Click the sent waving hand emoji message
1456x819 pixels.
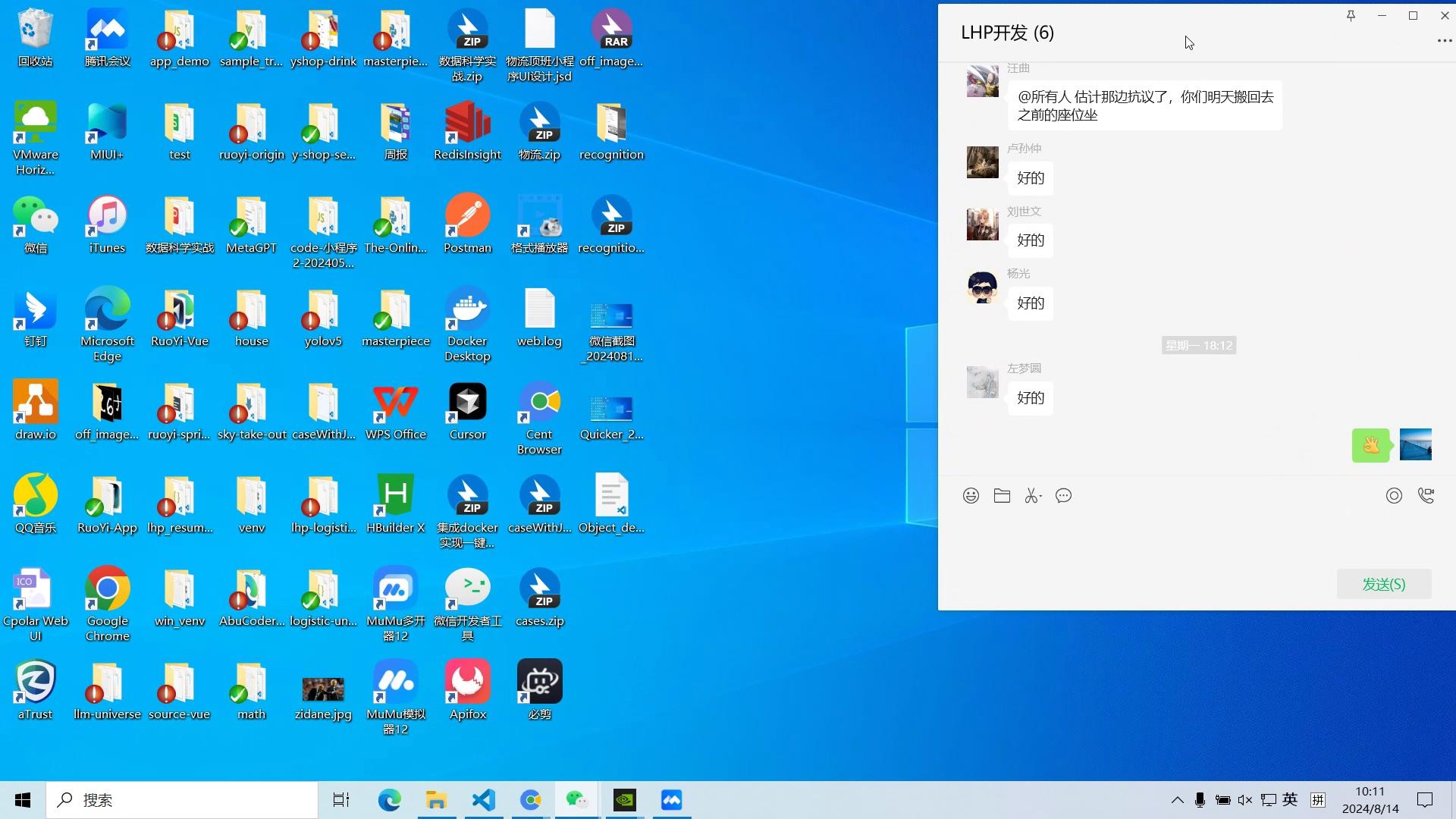[x=1370, y=445]
